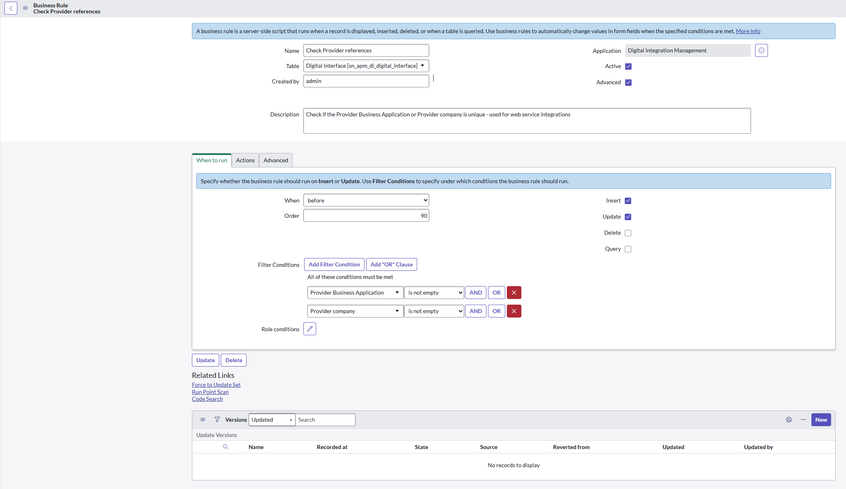Toggle Versions list filter funnel
This screenshot has width=846, height=489.
pyautogui.click(x=217, y=419)
